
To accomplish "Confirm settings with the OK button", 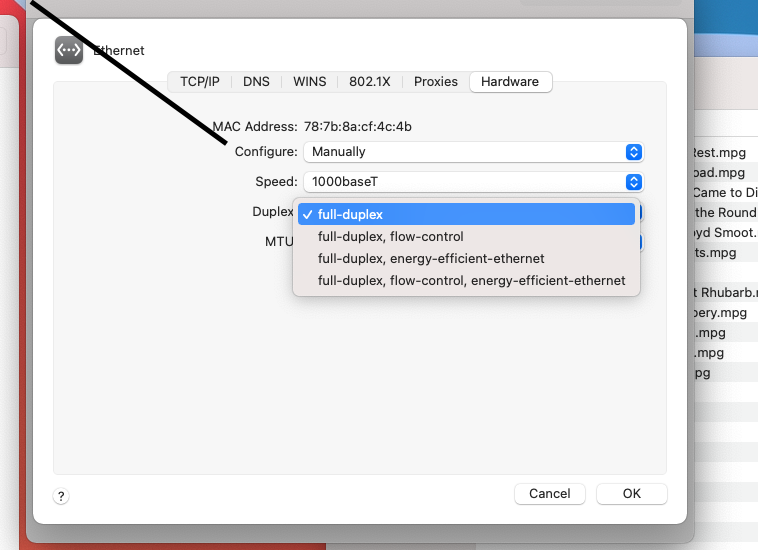I will (x=631, y=494).
